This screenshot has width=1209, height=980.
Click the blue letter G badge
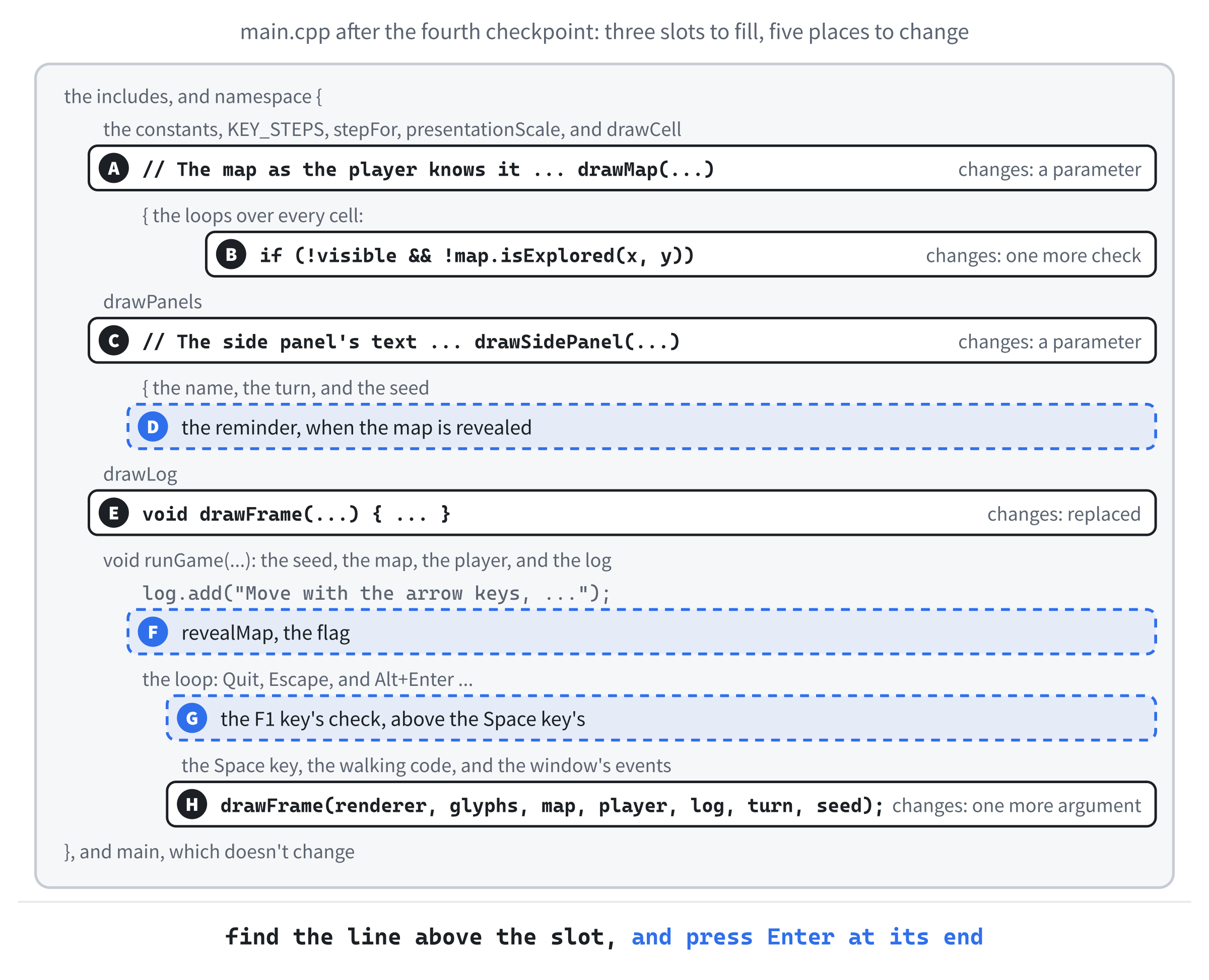(x=192, y=719)
